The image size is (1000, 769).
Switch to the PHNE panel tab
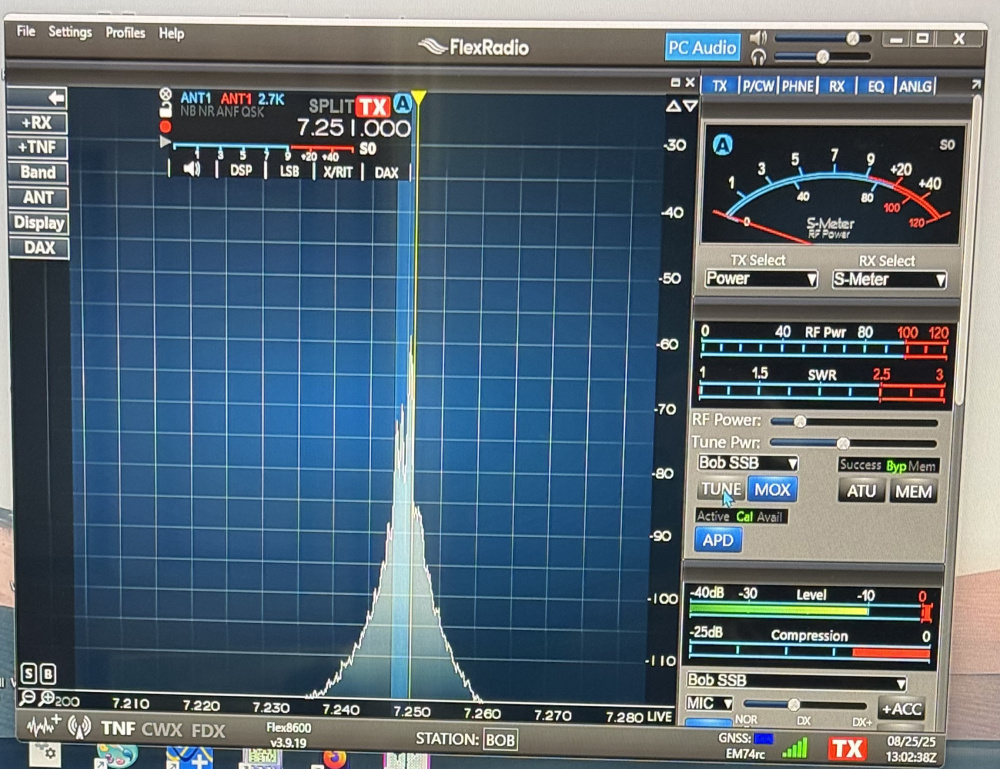(797, 85)
